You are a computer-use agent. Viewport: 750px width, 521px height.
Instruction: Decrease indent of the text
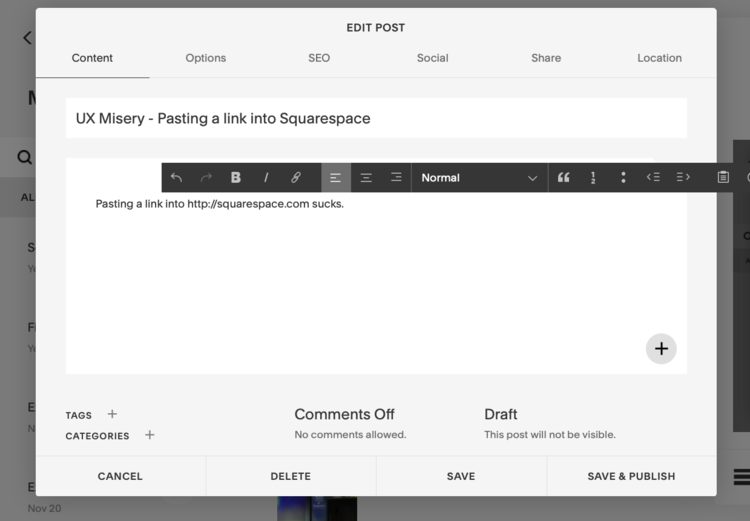[x=653, y=177]
